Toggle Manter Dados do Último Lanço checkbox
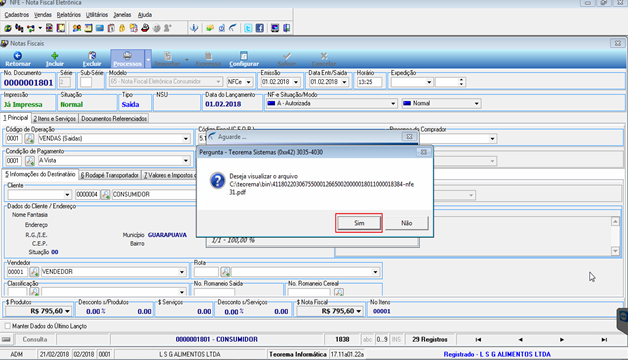This screenshot has width=628, height=360. 8,326
